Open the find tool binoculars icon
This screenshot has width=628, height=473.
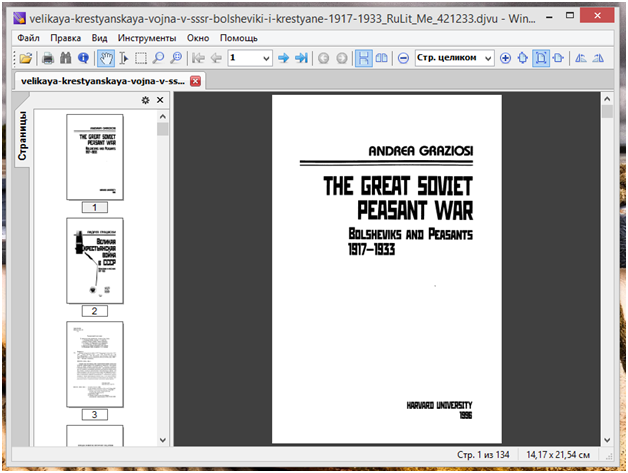click(66, 58)
